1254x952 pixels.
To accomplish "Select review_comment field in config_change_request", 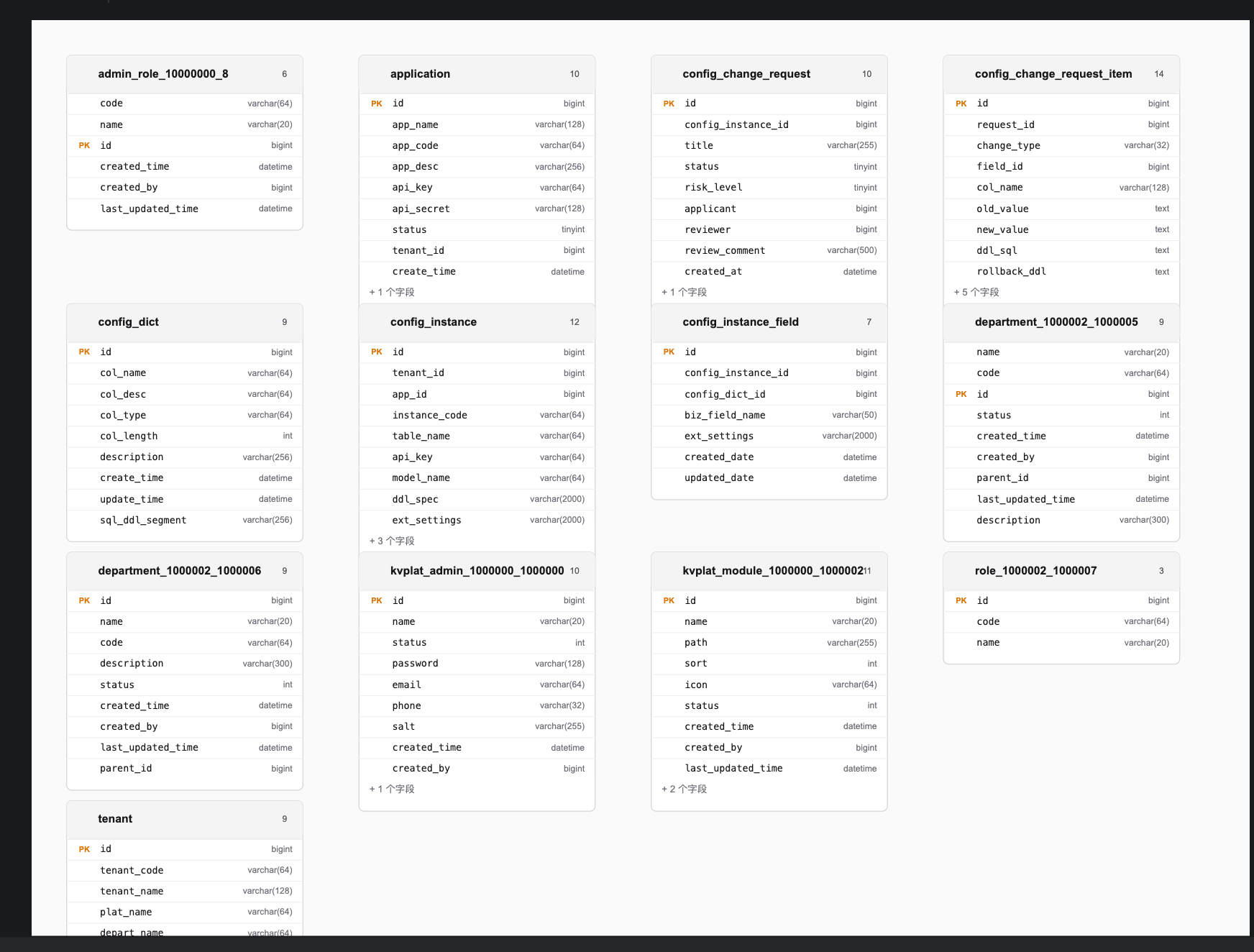I will [x=769, y=250].
